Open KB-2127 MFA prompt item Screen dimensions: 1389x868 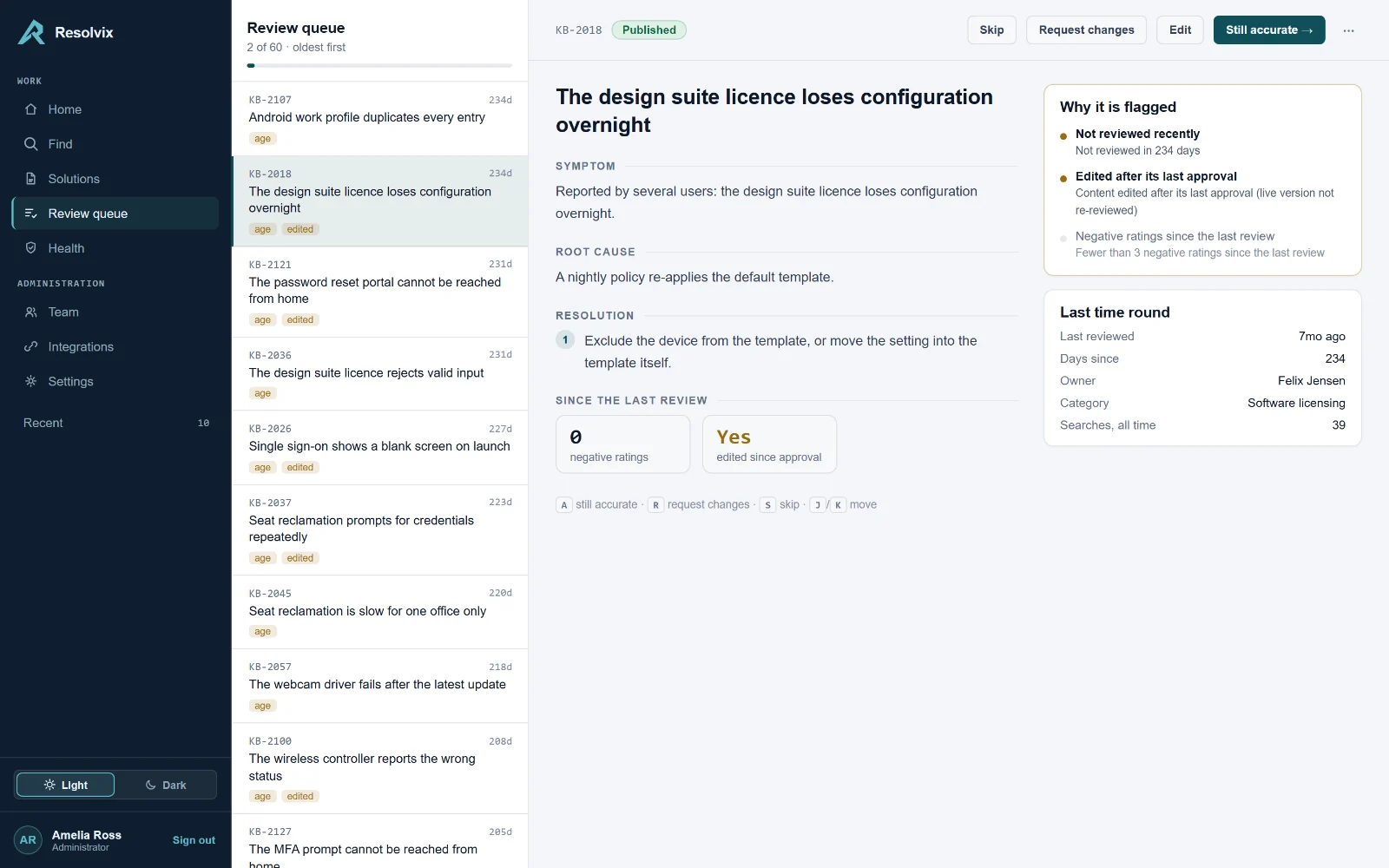(x=380, y=841)
